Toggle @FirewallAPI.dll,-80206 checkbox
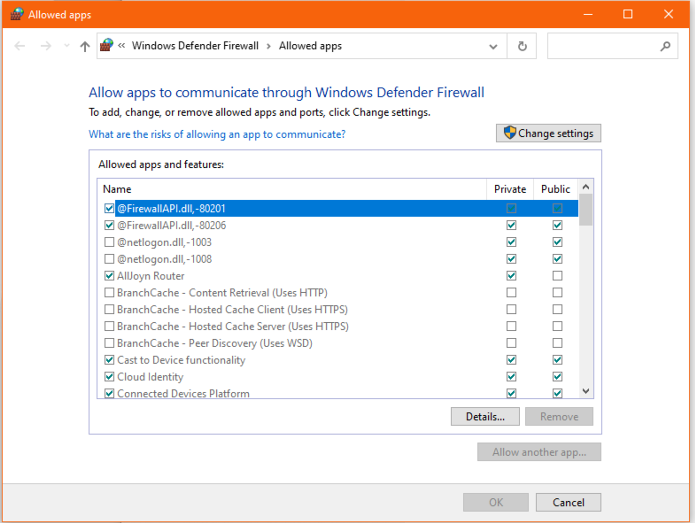Screen dimensions: 695x523 [x=109, y=225]
